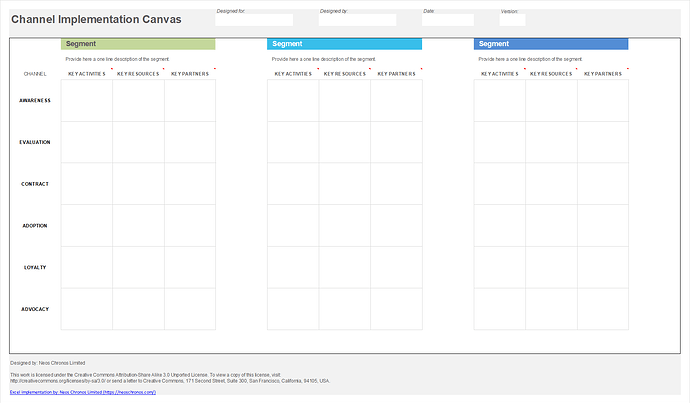This screenshot has width=690, height=403.
Task: Select Loyalty Key Activities cell in light blue segment
Action: click(x=293, y=267)
